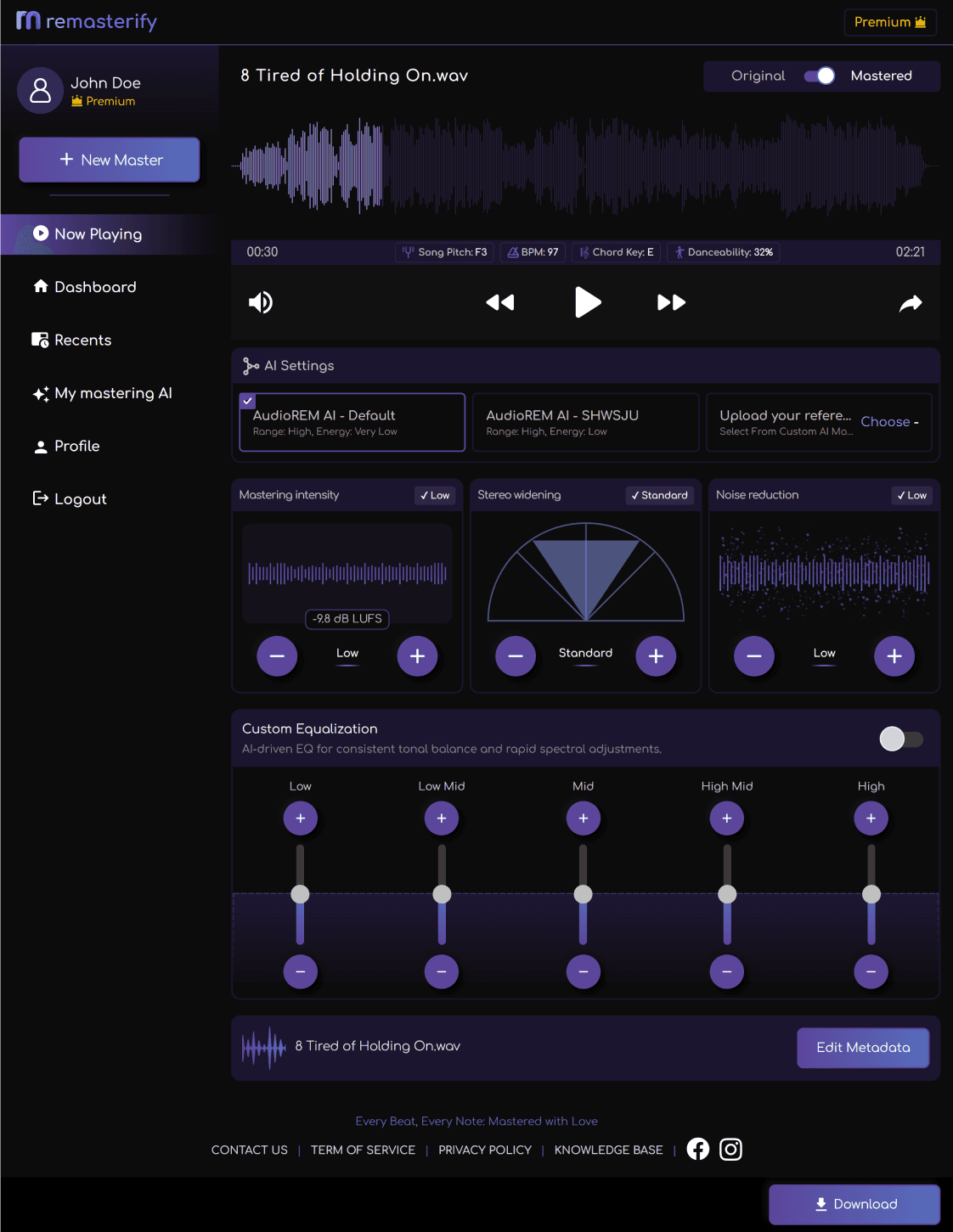Open the Facebook page icon
The width and height of the screenshot is (953, 1232).
pyautogui.click(x=698, y=1149)
